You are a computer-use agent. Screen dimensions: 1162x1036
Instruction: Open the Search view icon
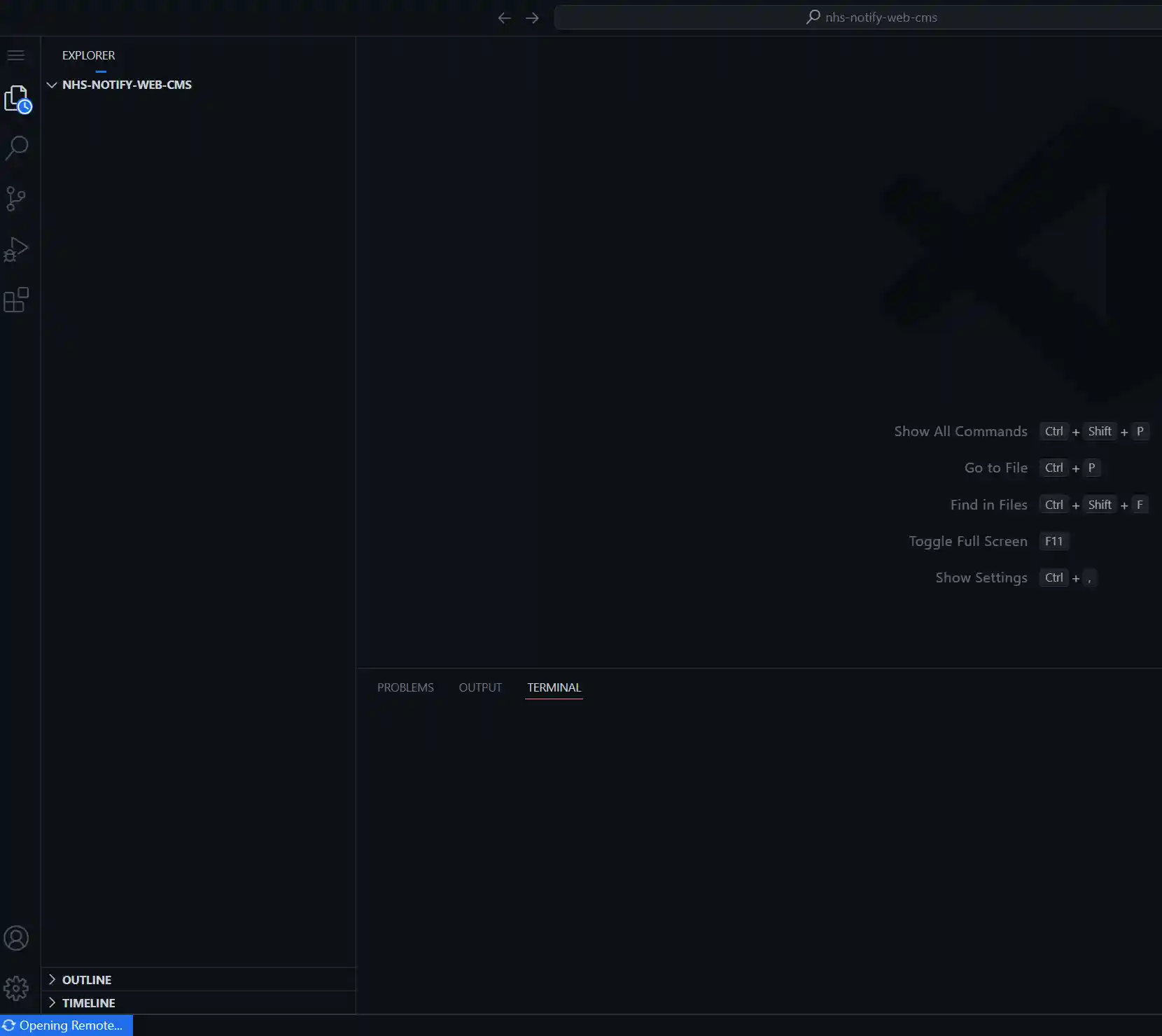click(17, 148)
